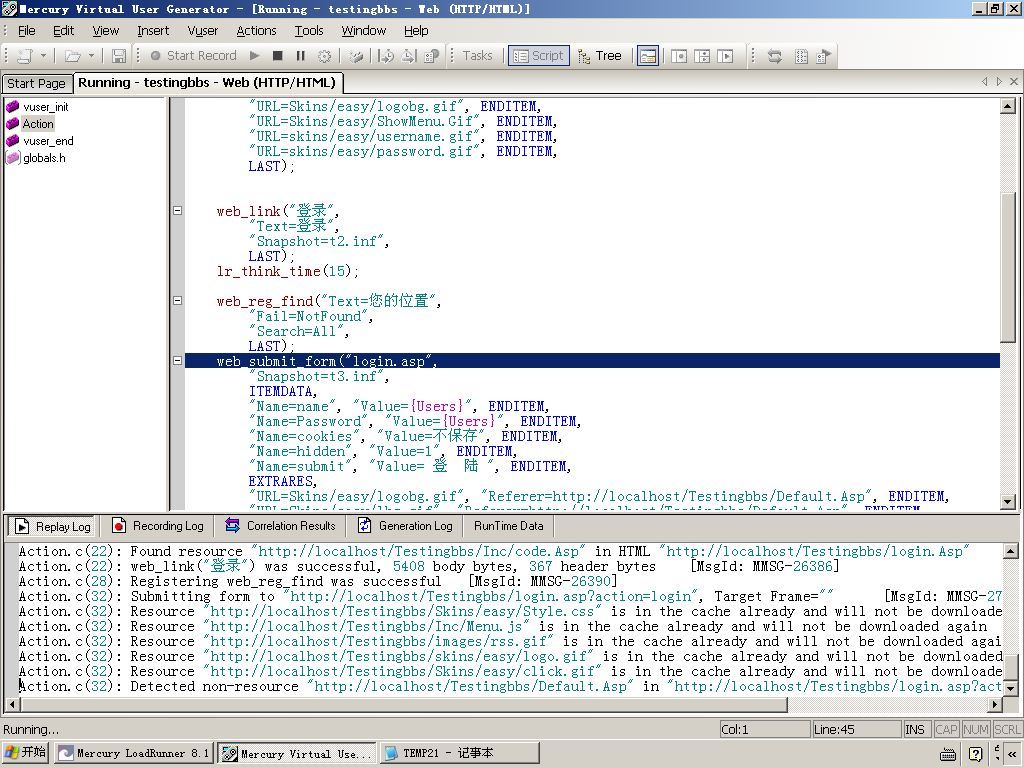This screenshot has height=768, width=1024.
Task: Click the replay log scroll-up arrow
Action: (1010, 552)
